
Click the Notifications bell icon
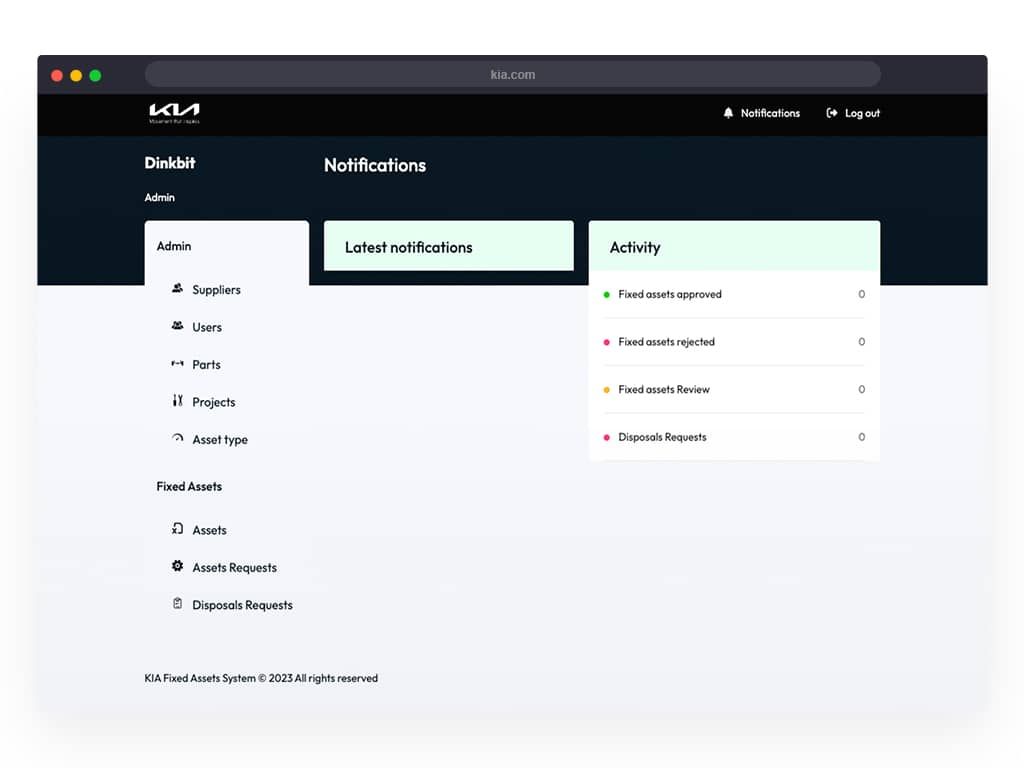(x=728, y=113)
